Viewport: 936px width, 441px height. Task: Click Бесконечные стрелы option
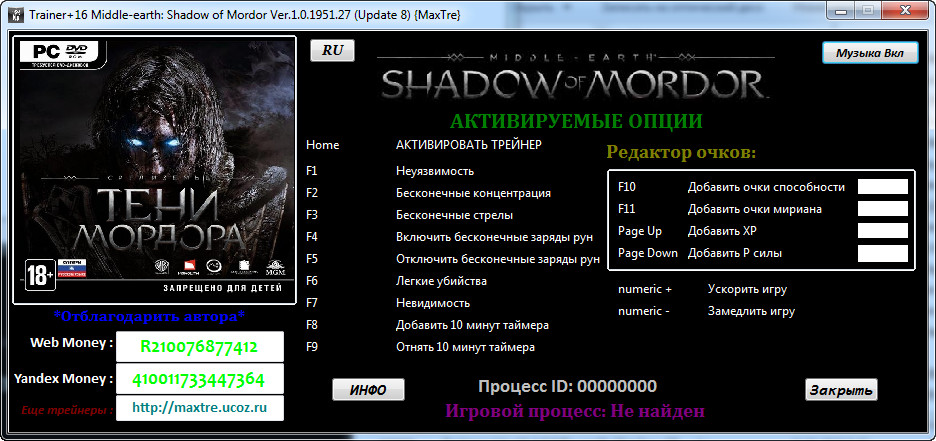(x=454, y=215)
